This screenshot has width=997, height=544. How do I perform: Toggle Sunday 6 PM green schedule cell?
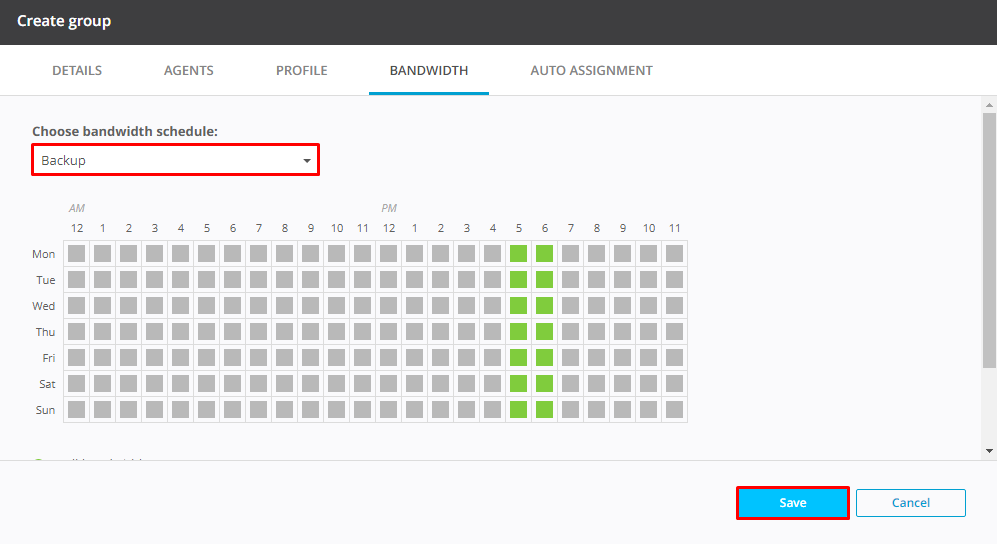pyautogui.click(x=544, y=409)
